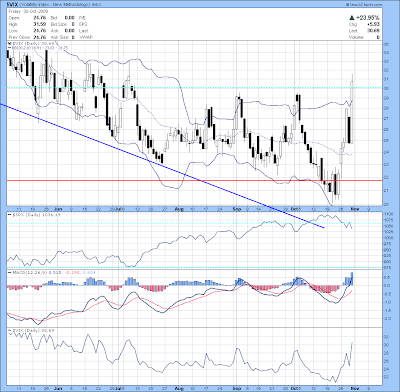Click the Ask Size label
Image resolution: width=400 pixels, height=392 pixels.
pos(59,37)
